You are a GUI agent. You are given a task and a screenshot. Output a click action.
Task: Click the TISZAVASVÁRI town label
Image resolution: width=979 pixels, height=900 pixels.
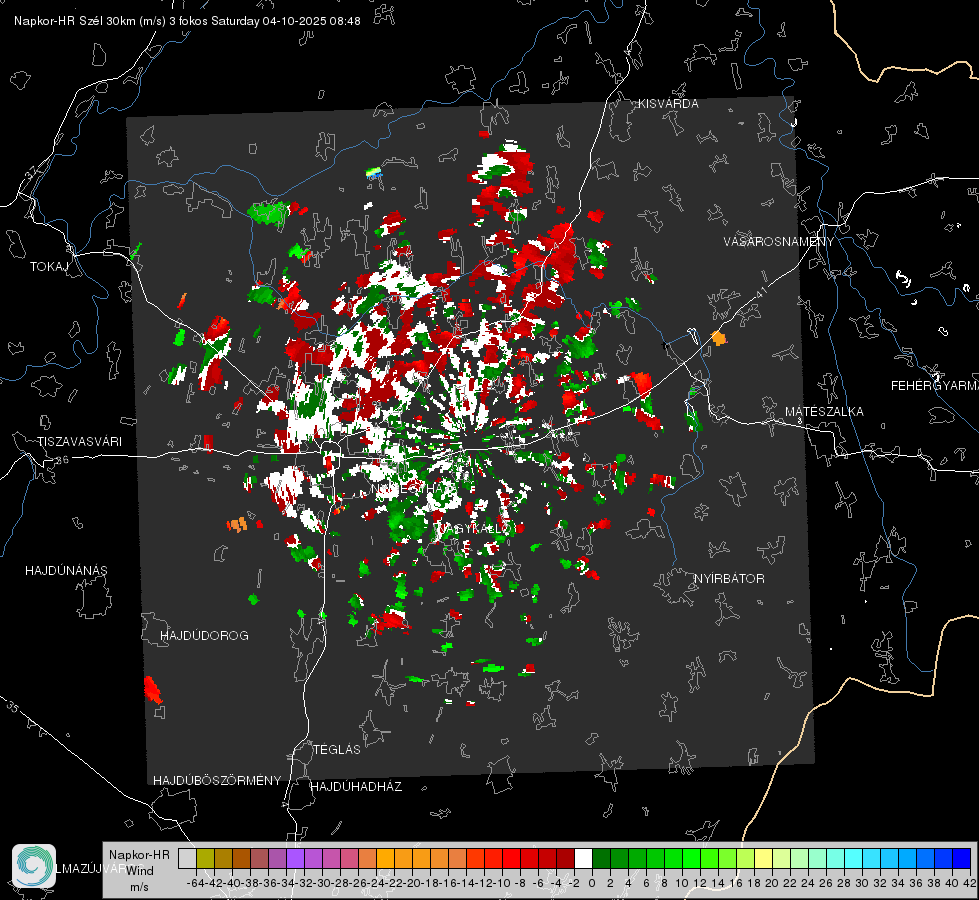[79, 442]
